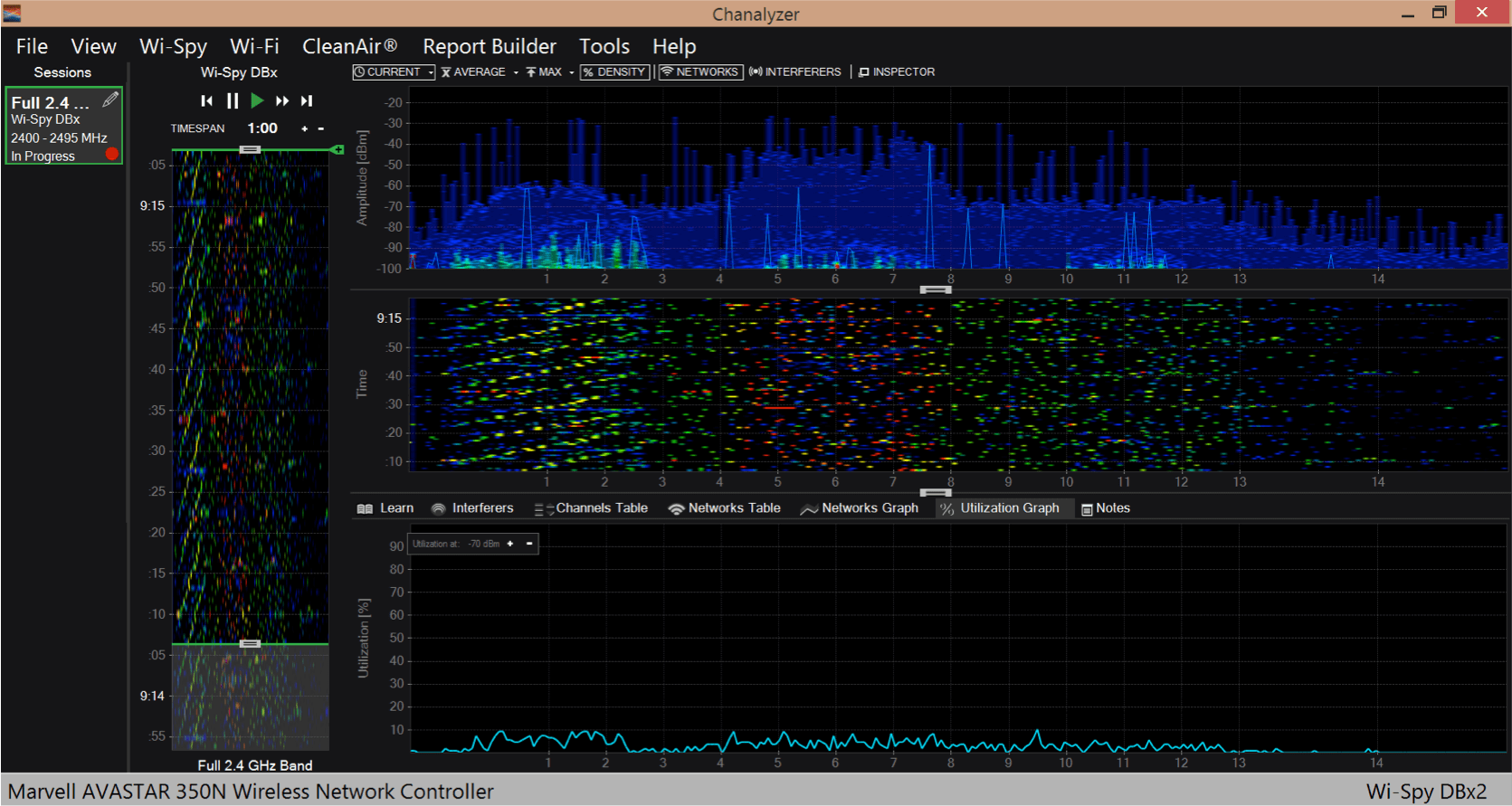Expand the MAX trace dropdown arrow
This screenshot has width=1512, height=806.
coord(571,72)
